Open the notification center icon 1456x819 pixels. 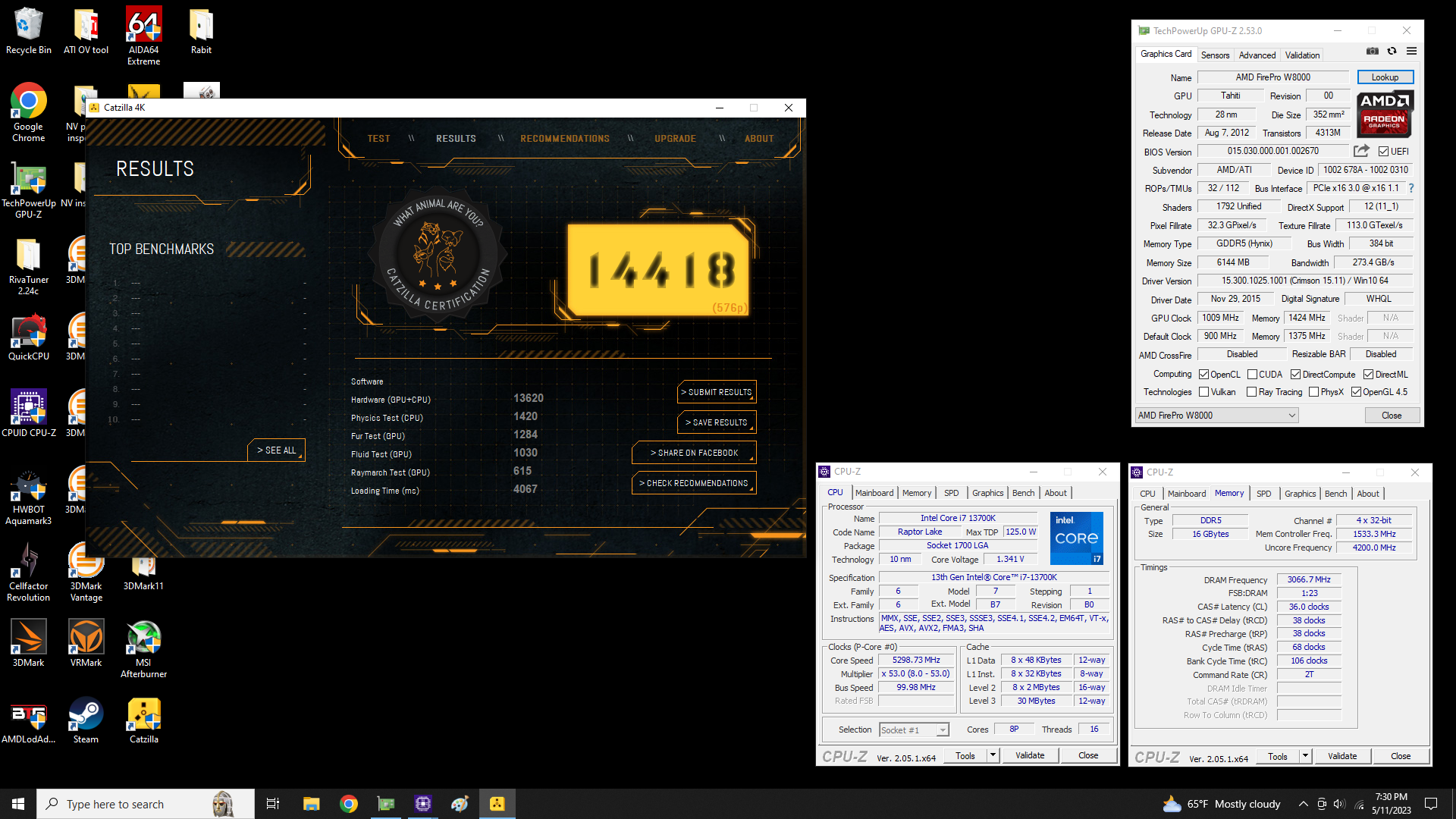point(1431,804)
